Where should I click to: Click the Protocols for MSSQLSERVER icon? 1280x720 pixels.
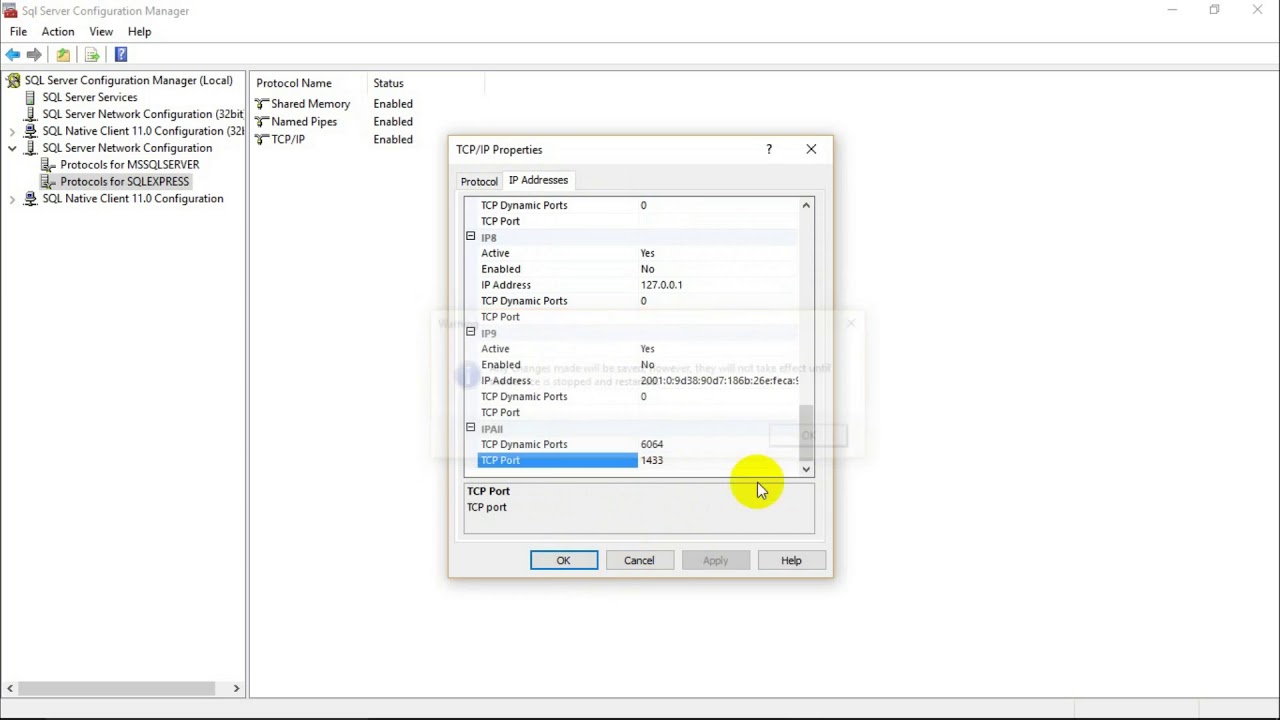[48, 165]
